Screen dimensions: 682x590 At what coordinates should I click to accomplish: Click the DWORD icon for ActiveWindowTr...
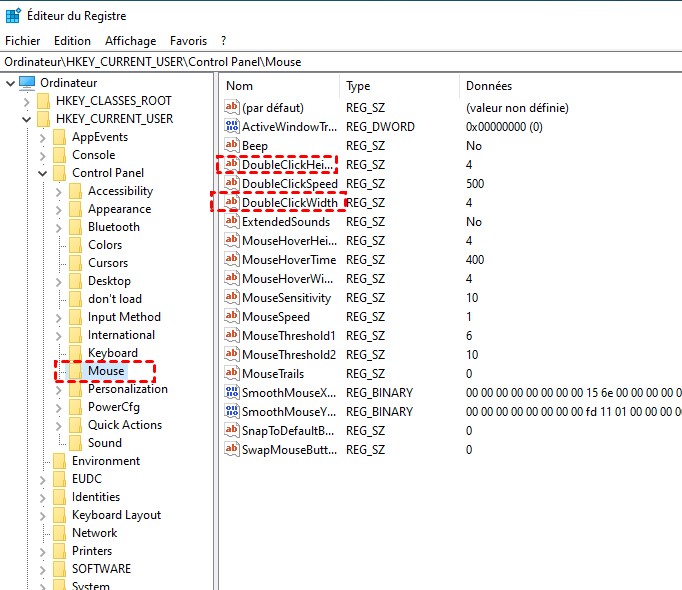(231, 126)
